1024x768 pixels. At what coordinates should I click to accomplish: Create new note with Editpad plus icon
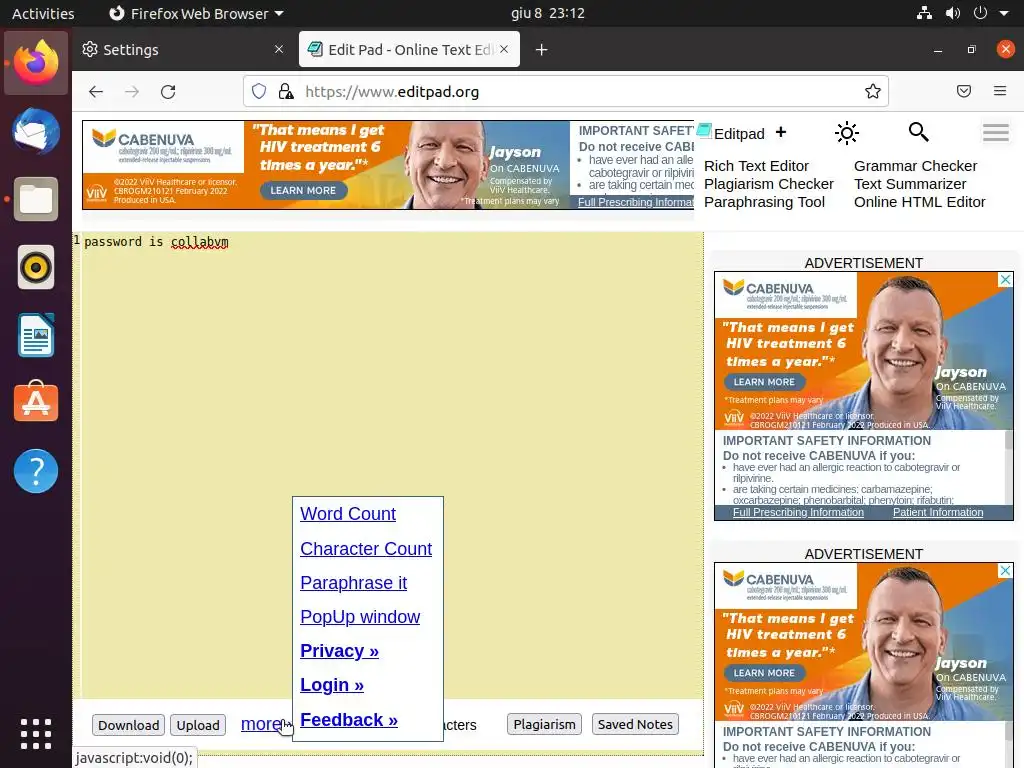pyautogui.click(x=781, y=132)
